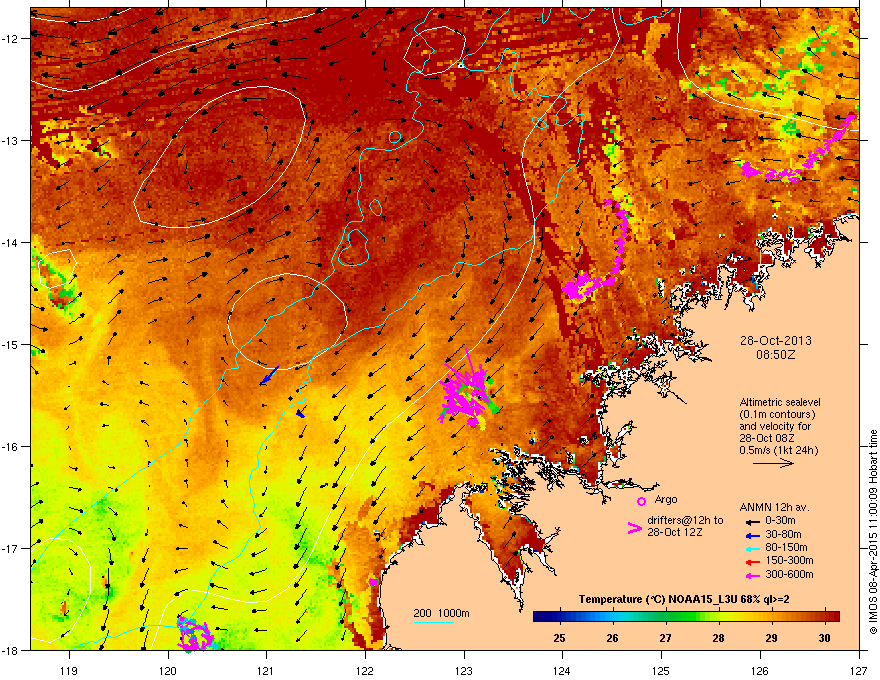Click the small magenta marker near 122E -17.3
Screen dimensions: 880x680
point(373,582)
